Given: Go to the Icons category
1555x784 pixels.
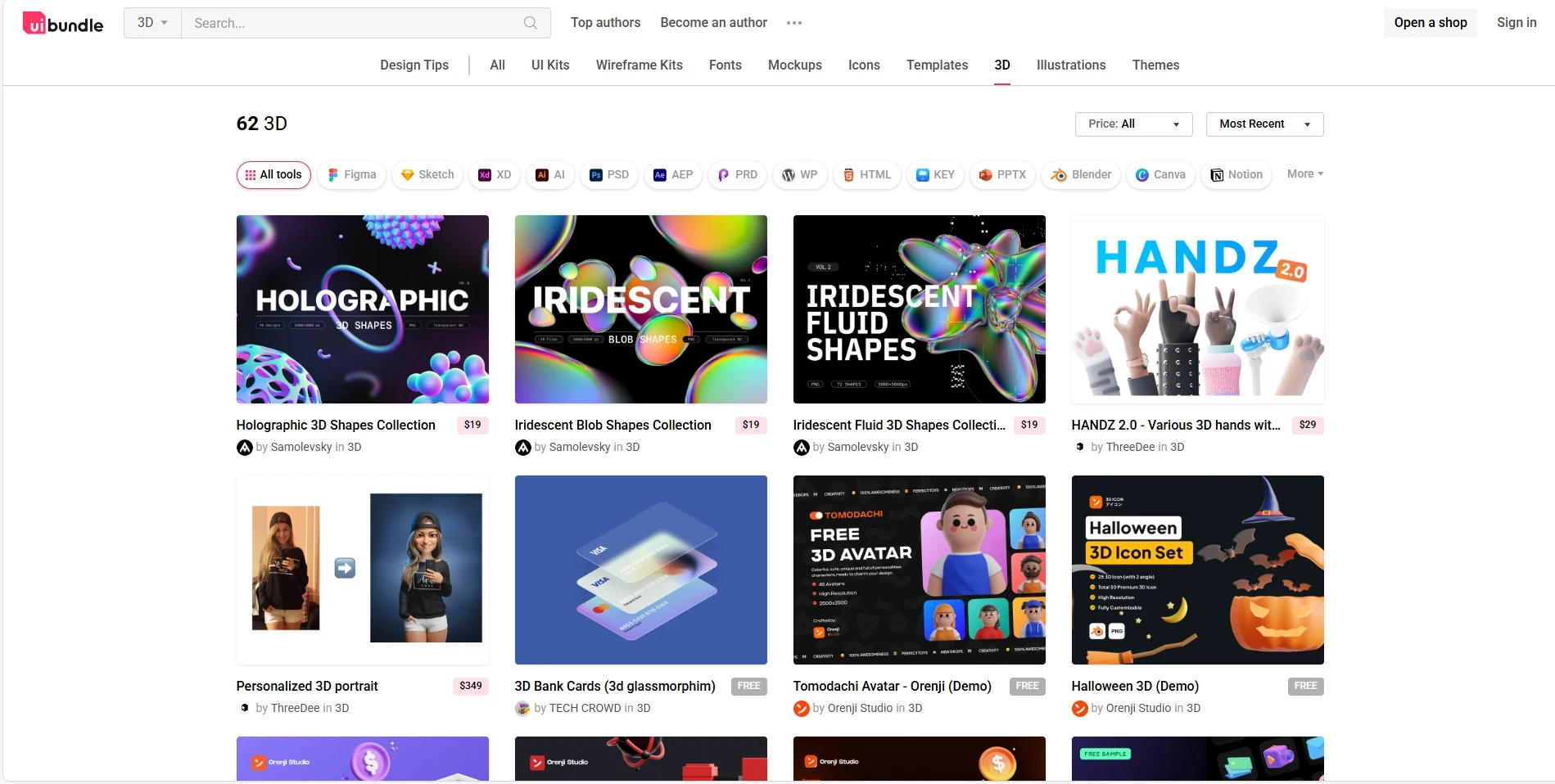Looking at the screenshot, I should 864,65.
